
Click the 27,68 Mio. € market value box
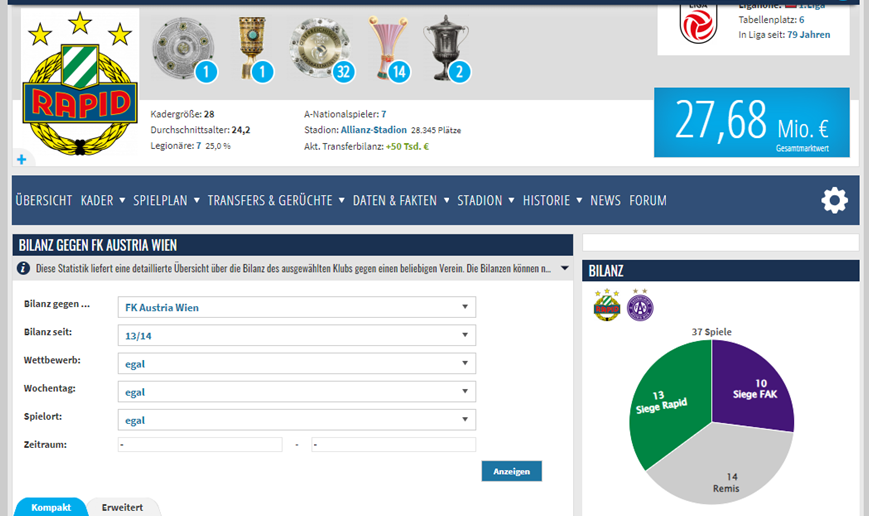point(752,122)
